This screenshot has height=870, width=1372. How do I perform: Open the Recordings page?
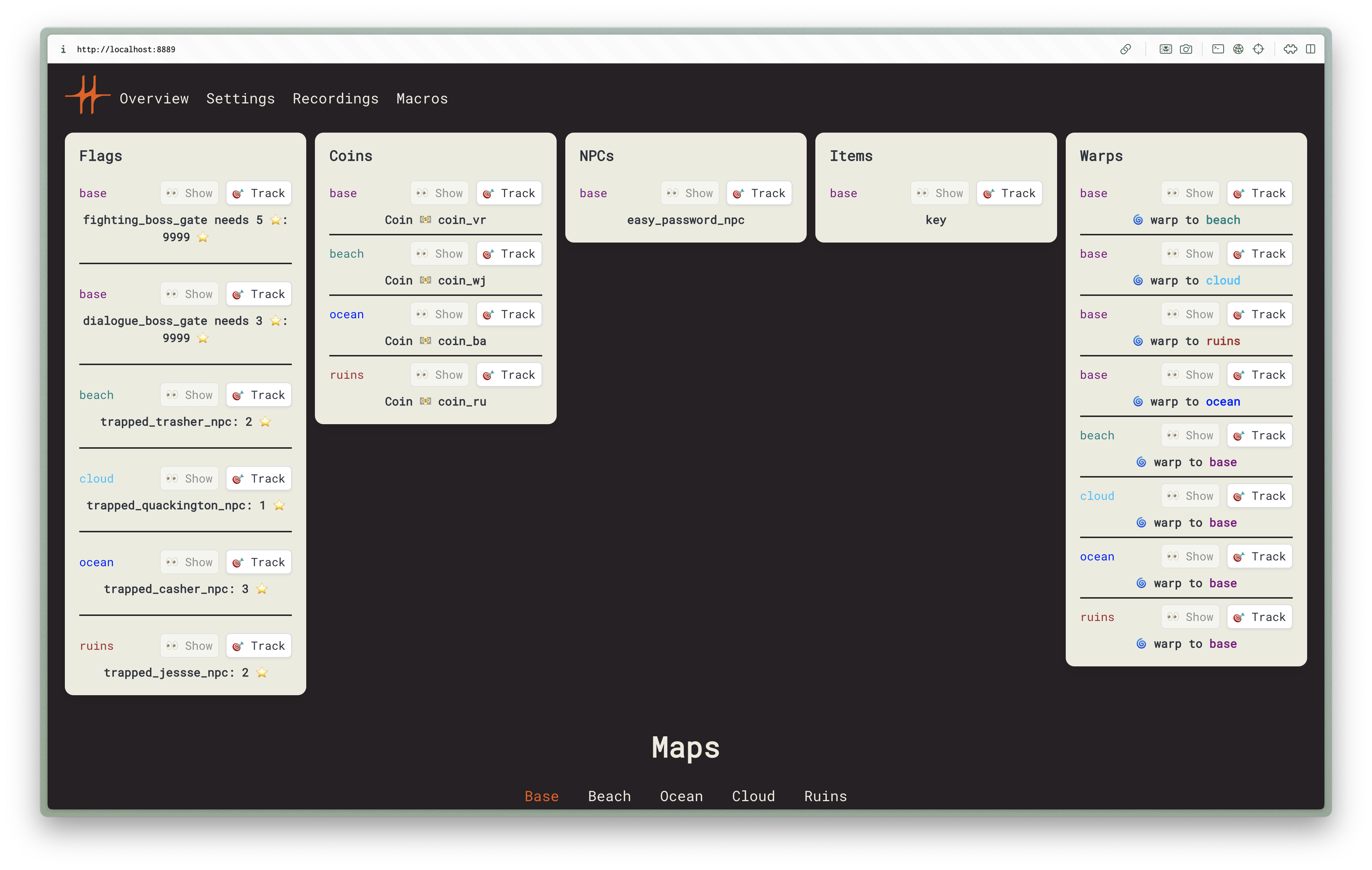tap(335, 99)
